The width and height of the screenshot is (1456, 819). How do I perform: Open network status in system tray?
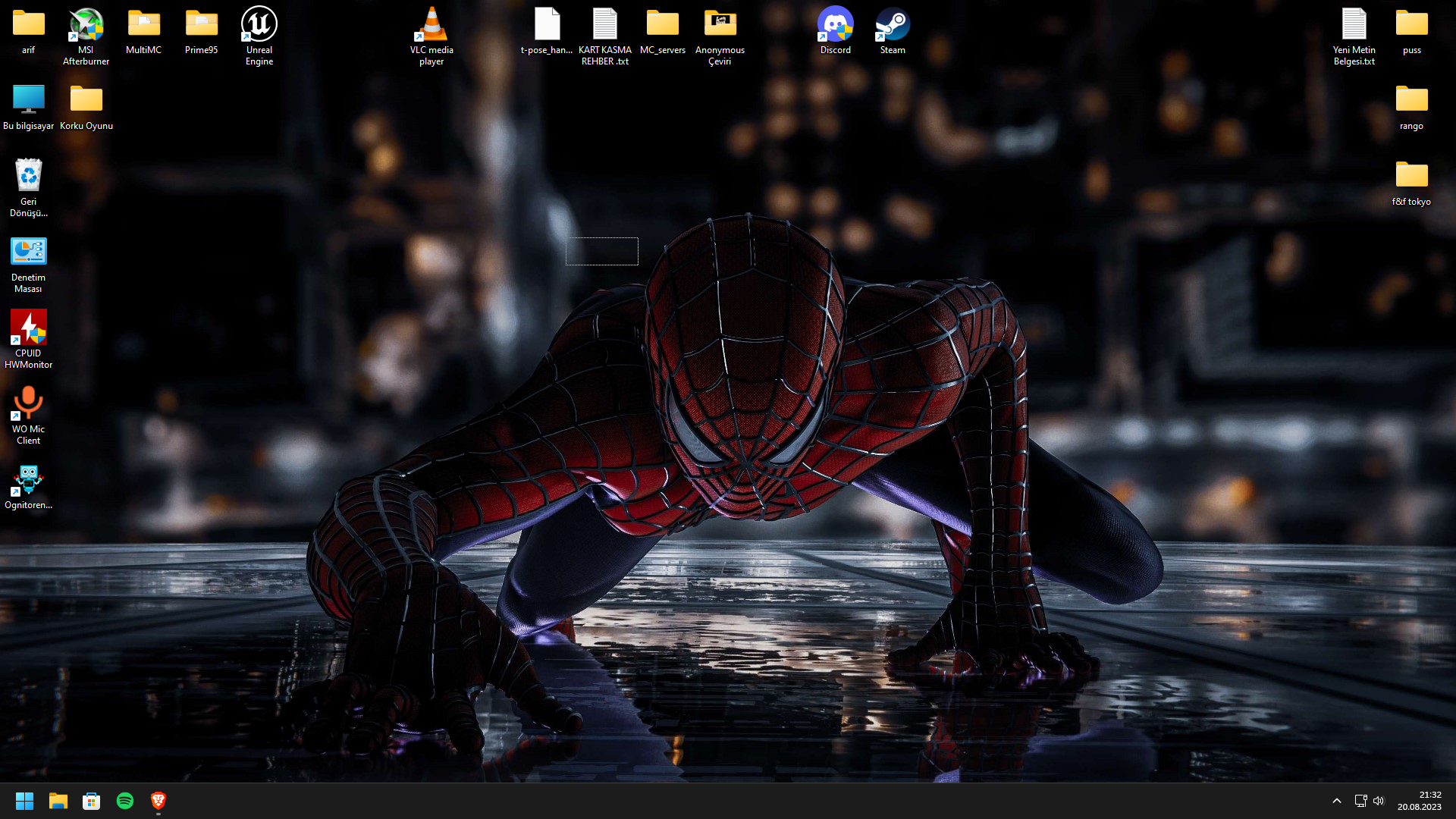coord(1360,801)
